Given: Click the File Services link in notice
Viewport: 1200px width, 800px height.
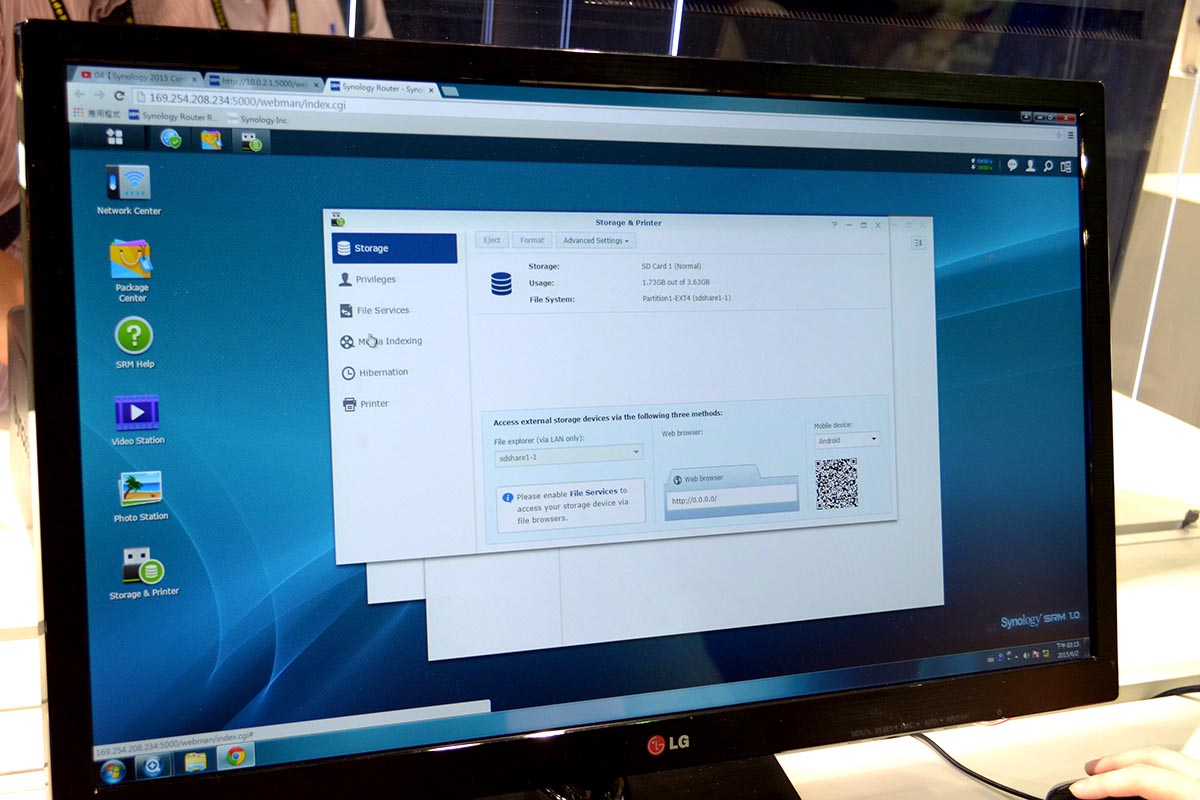Looking at the screenshot, I should pyautogui.click(x=593, y=492).
